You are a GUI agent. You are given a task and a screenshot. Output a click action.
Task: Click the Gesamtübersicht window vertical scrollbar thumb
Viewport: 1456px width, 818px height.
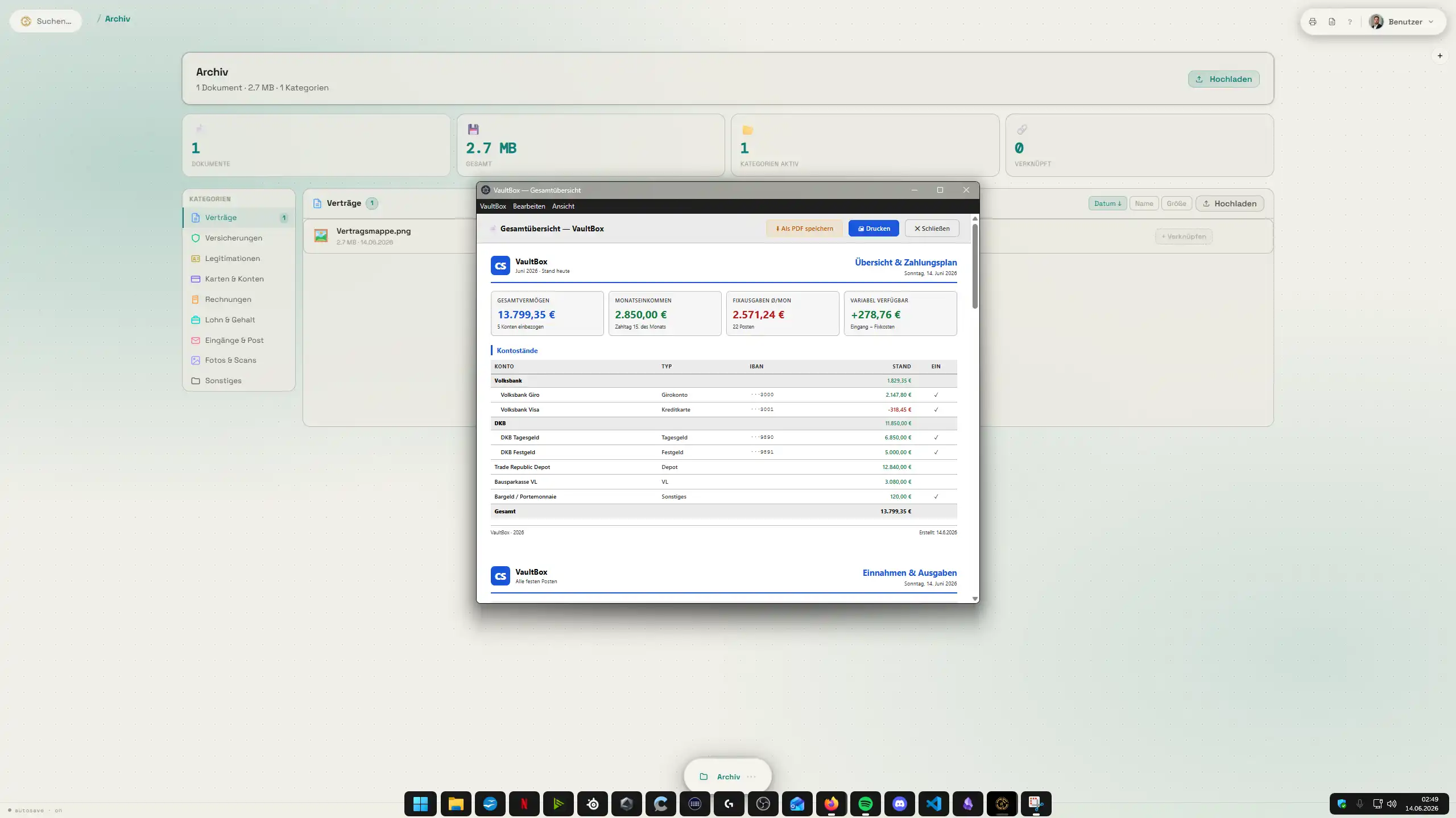975,266
